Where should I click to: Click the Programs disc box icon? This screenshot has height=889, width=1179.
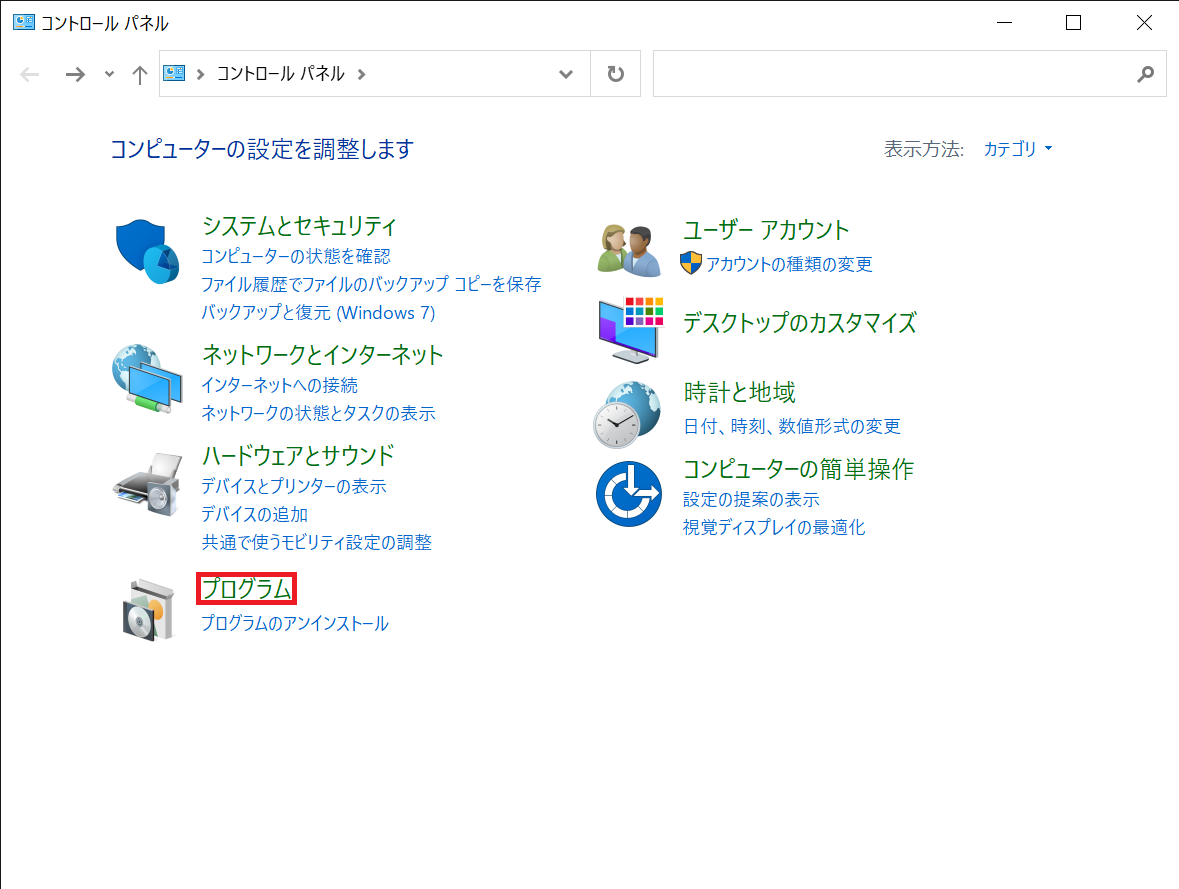147,607
